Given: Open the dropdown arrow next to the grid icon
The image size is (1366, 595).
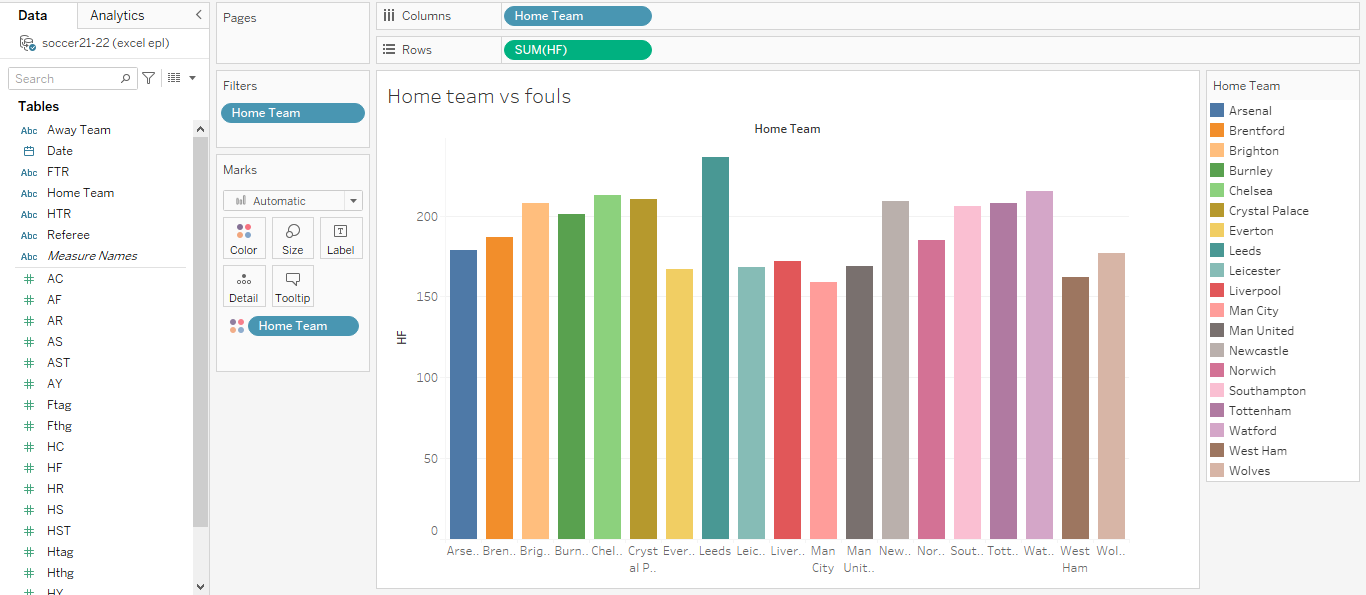Looking at the screenshot, I should [x=192, y=77].
